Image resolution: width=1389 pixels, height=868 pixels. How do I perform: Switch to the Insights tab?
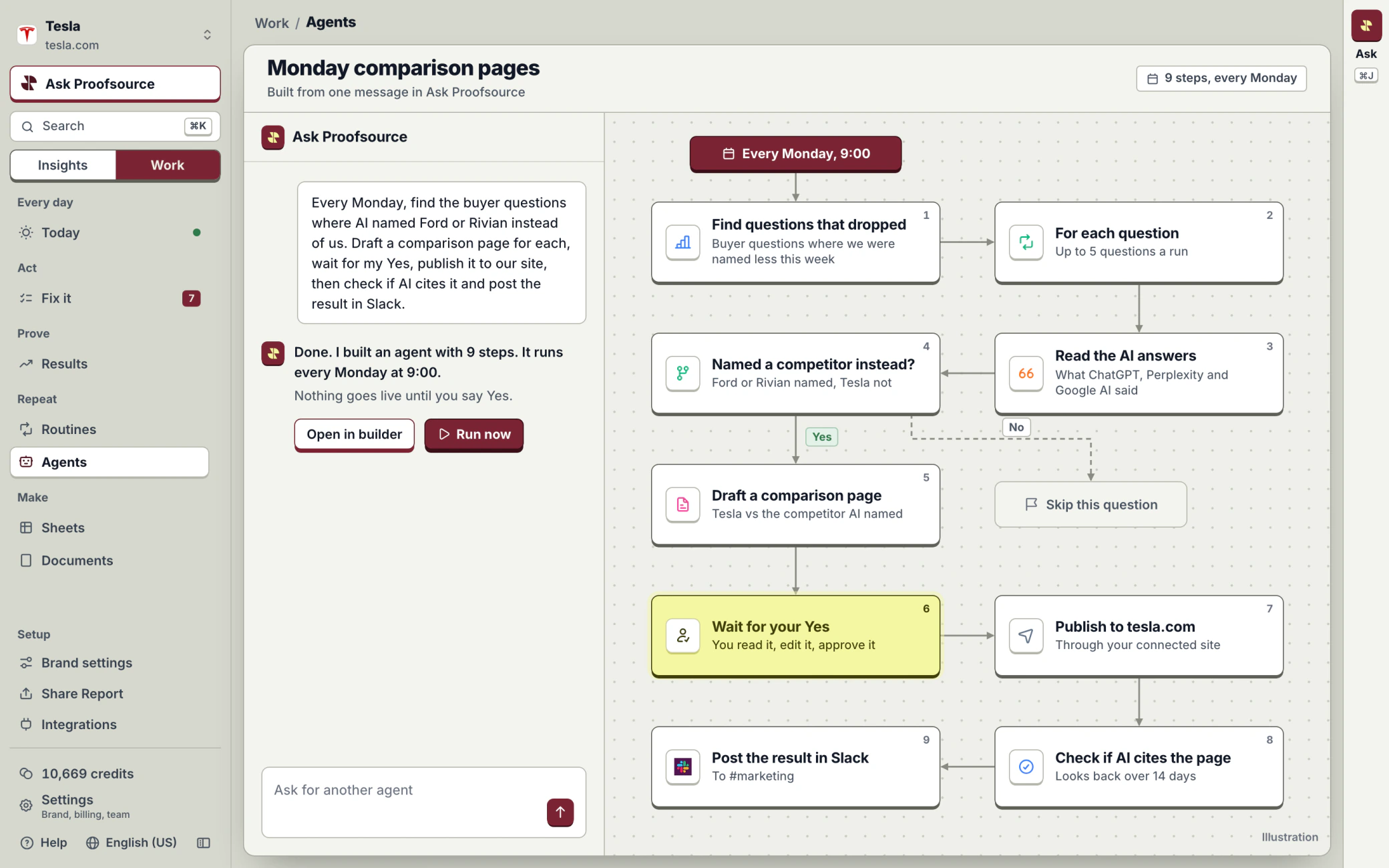pyautogui.click(x=63, y=165)
